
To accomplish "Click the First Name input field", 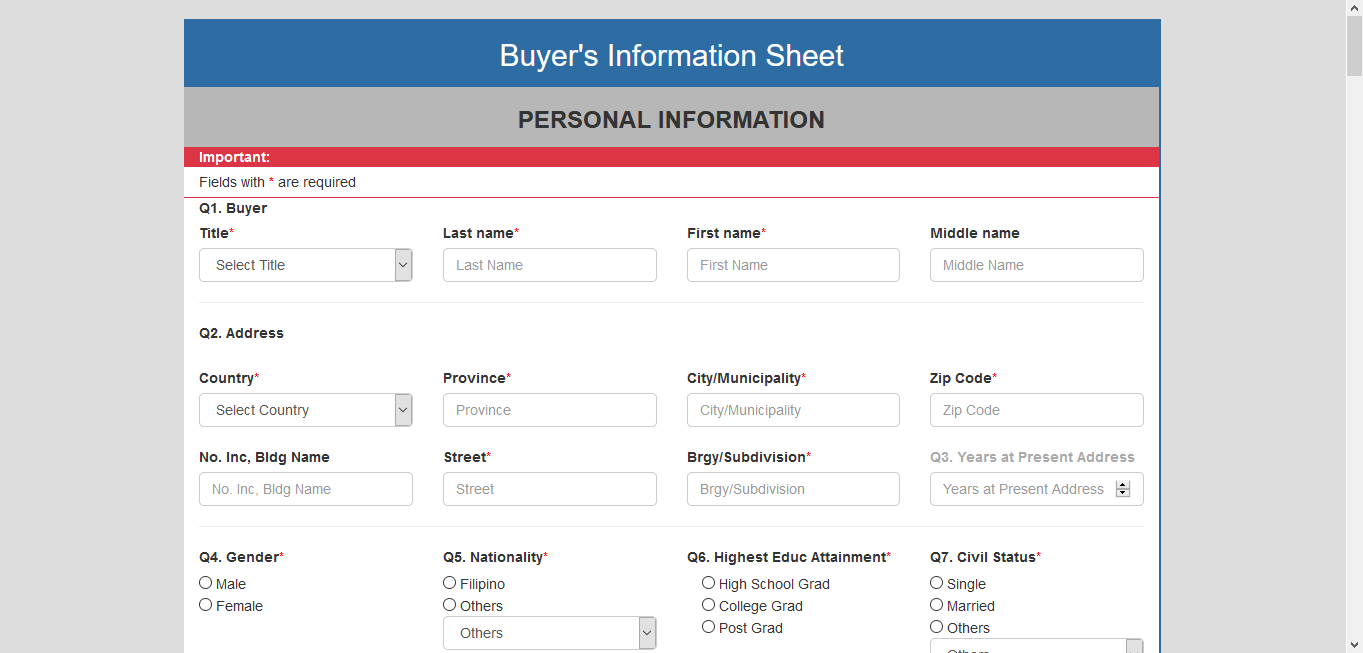I will pos(792,265).
